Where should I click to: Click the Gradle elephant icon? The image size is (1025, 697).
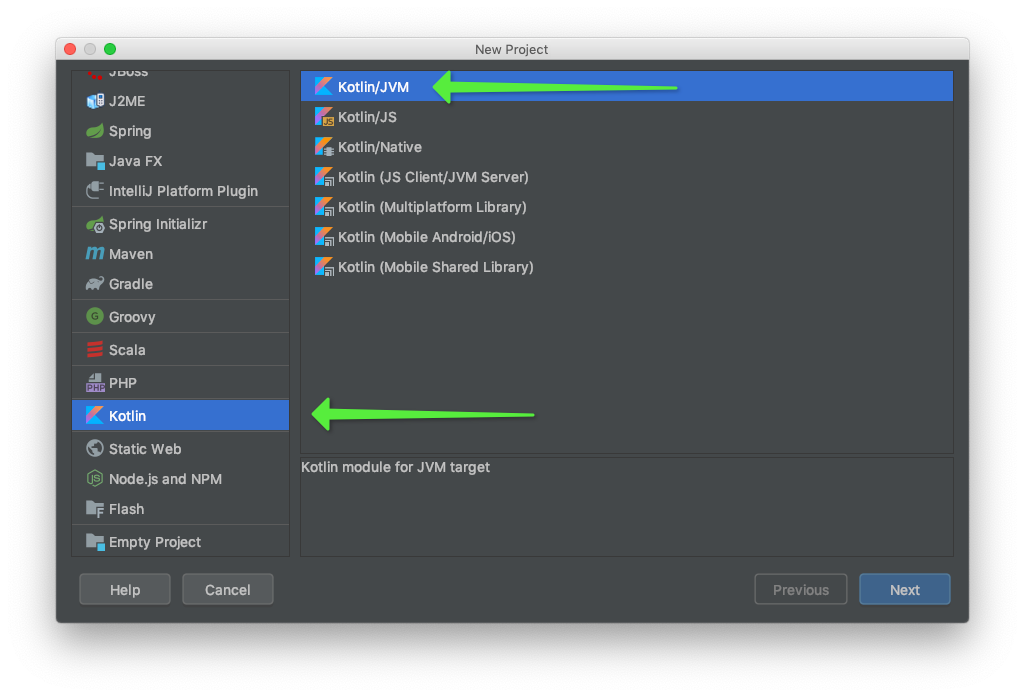click(95, 284)
